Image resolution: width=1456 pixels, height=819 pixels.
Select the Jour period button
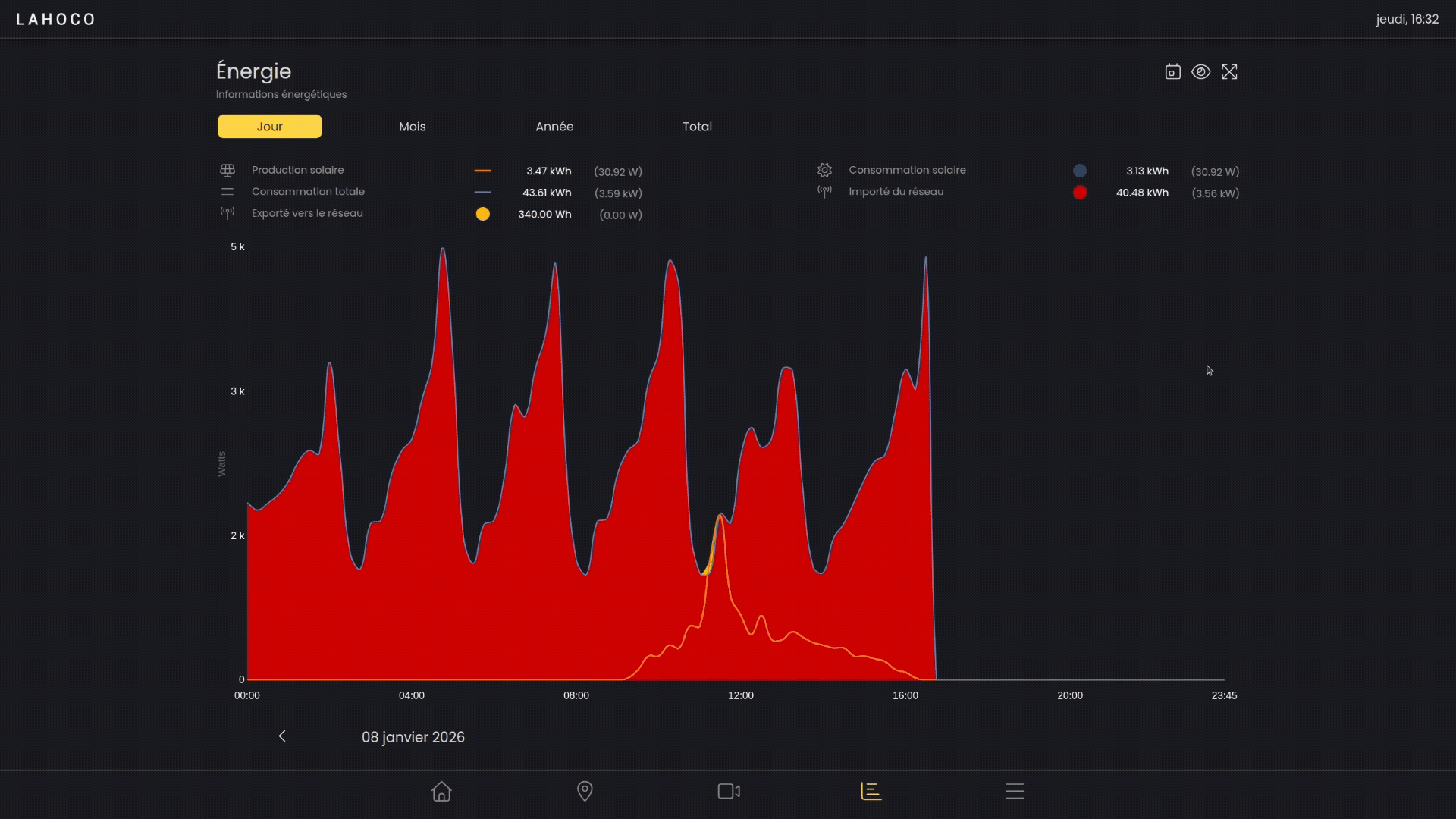pos(270,127)
